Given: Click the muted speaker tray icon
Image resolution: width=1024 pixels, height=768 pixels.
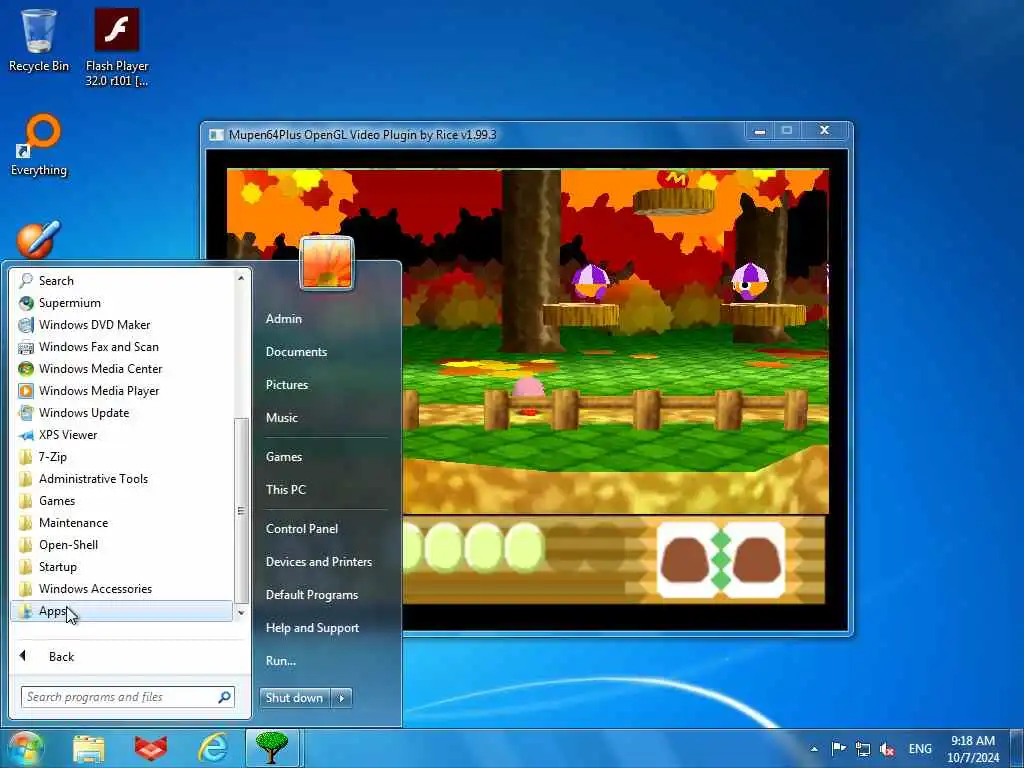Looking at the screenshot, I should pos(887,749).
